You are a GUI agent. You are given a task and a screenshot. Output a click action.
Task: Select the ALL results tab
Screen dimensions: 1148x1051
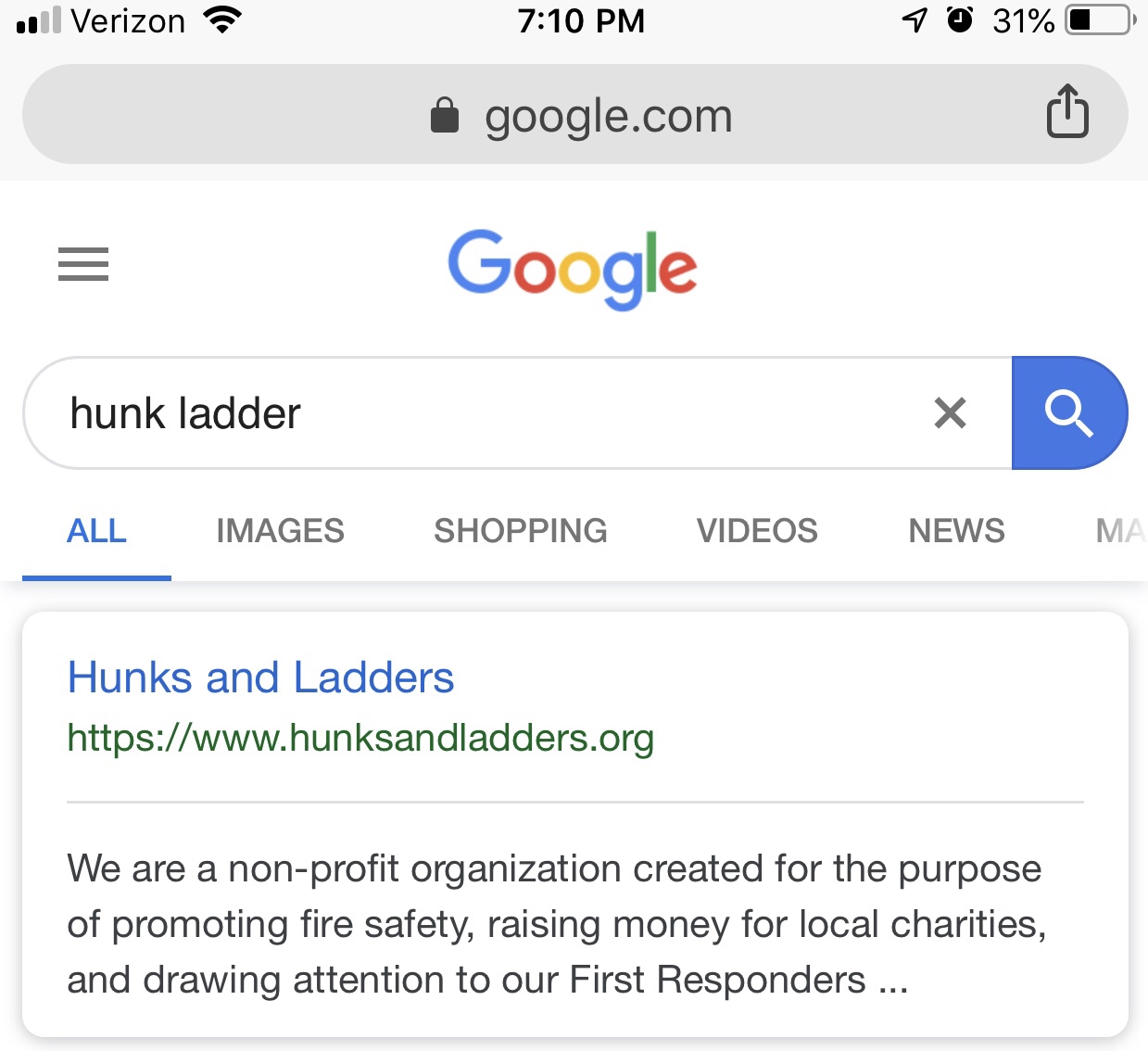96,531
